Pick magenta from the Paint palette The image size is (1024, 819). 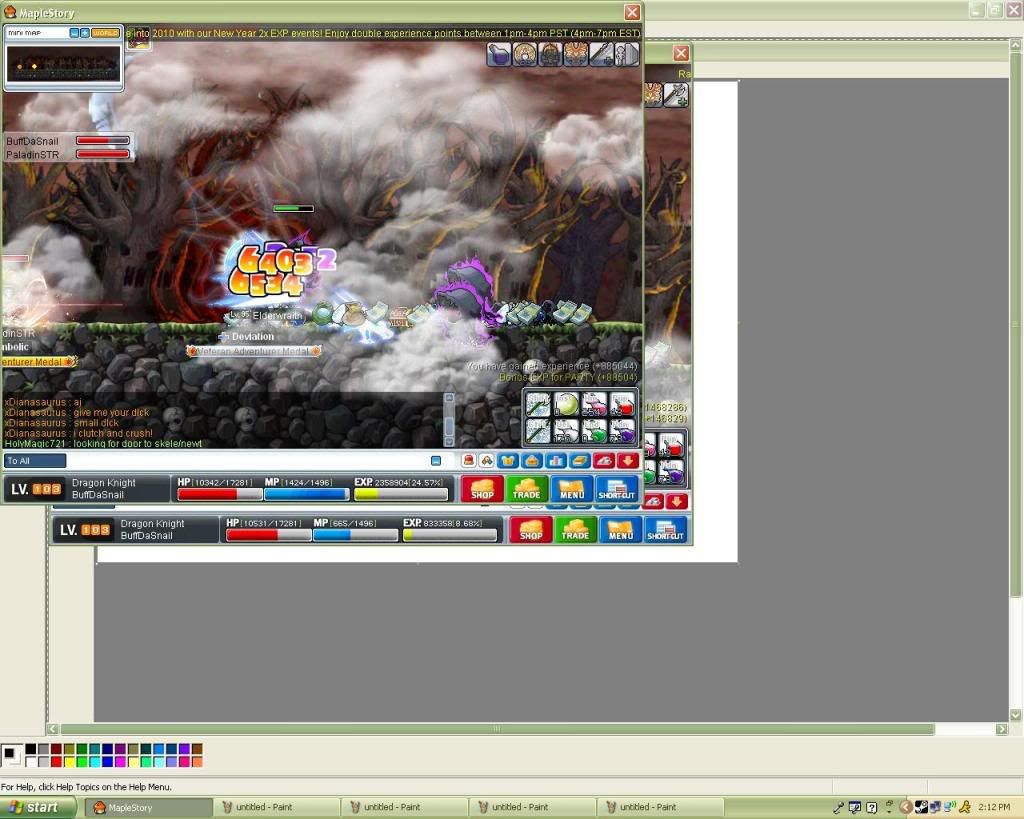coord(120,762)
